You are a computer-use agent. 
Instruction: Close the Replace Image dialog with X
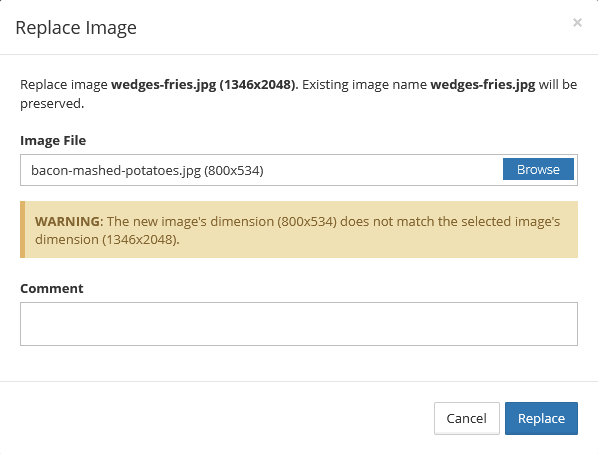577,23
